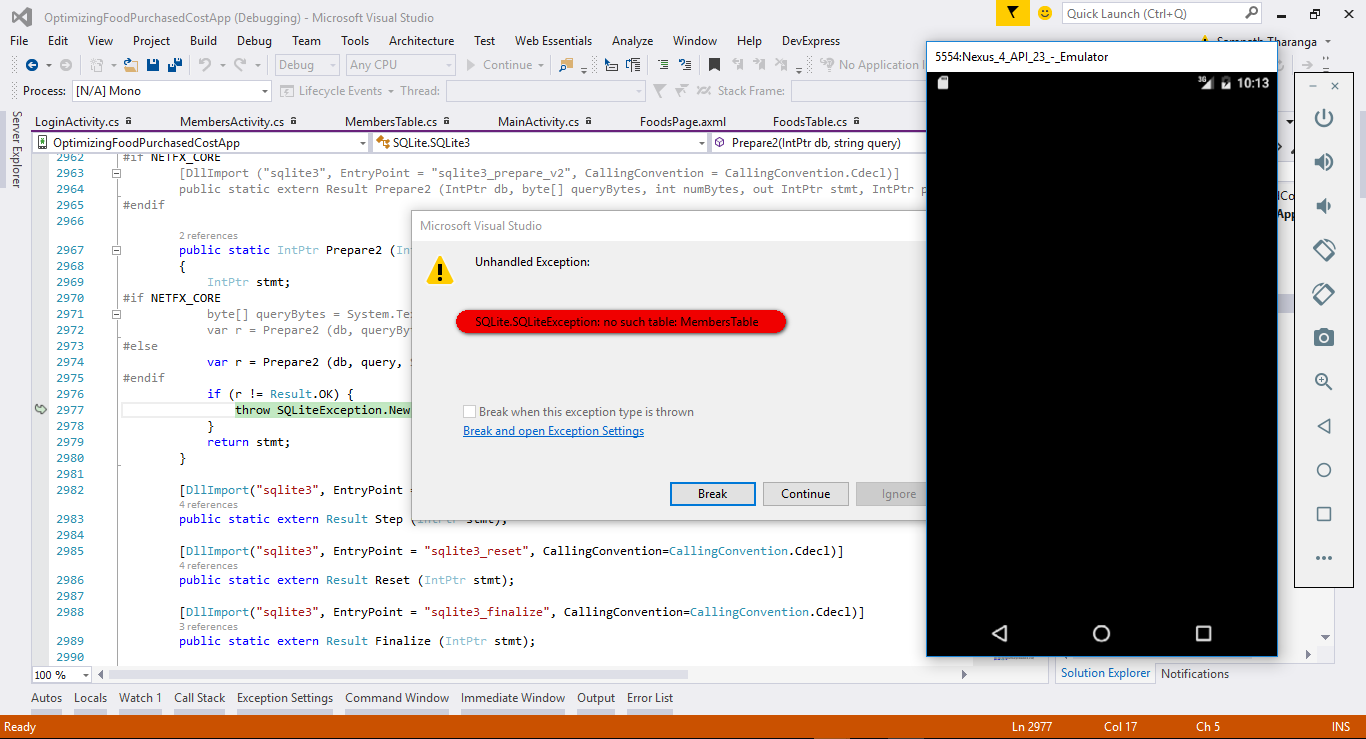Open the Error List tab
Screen dimensions: 1366x739
point(650,698)
